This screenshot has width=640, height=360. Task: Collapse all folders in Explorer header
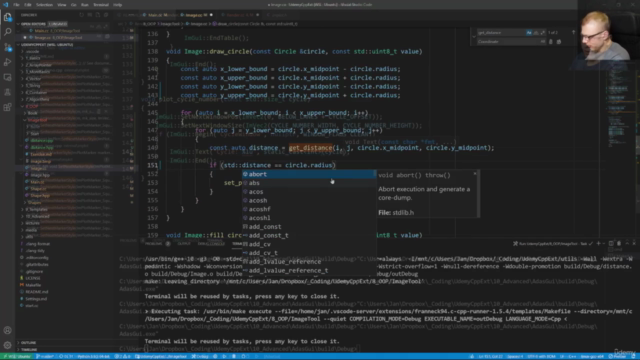tap(106, 15)
